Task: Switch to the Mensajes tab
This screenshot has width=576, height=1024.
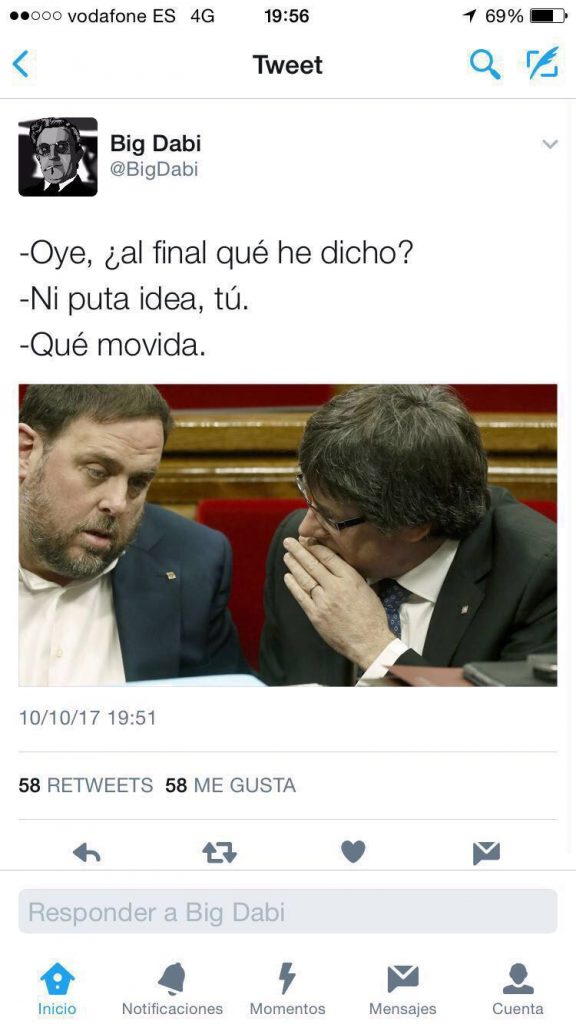Action: (x=403, y=989)
